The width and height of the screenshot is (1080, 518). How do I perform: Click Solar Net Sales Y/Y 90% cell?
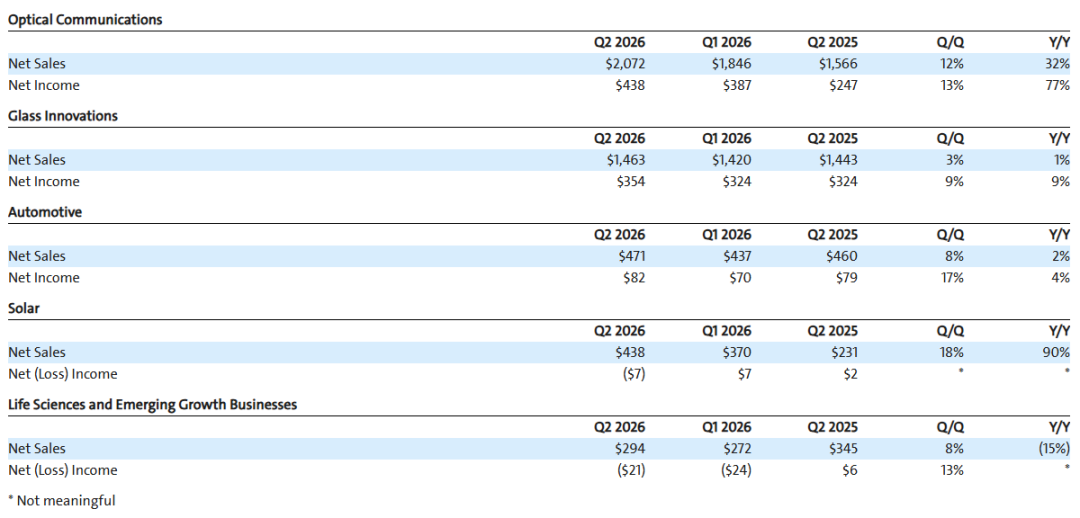pyautogui.click(x=1058, y=353)
